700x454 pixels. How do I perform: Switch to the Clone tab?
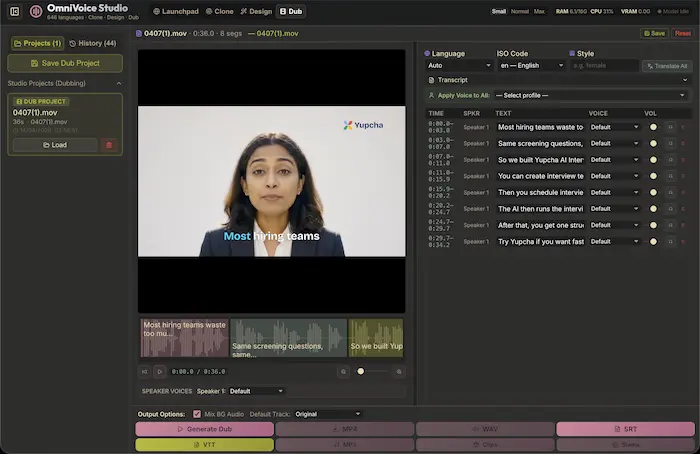(x=220, y=11)
